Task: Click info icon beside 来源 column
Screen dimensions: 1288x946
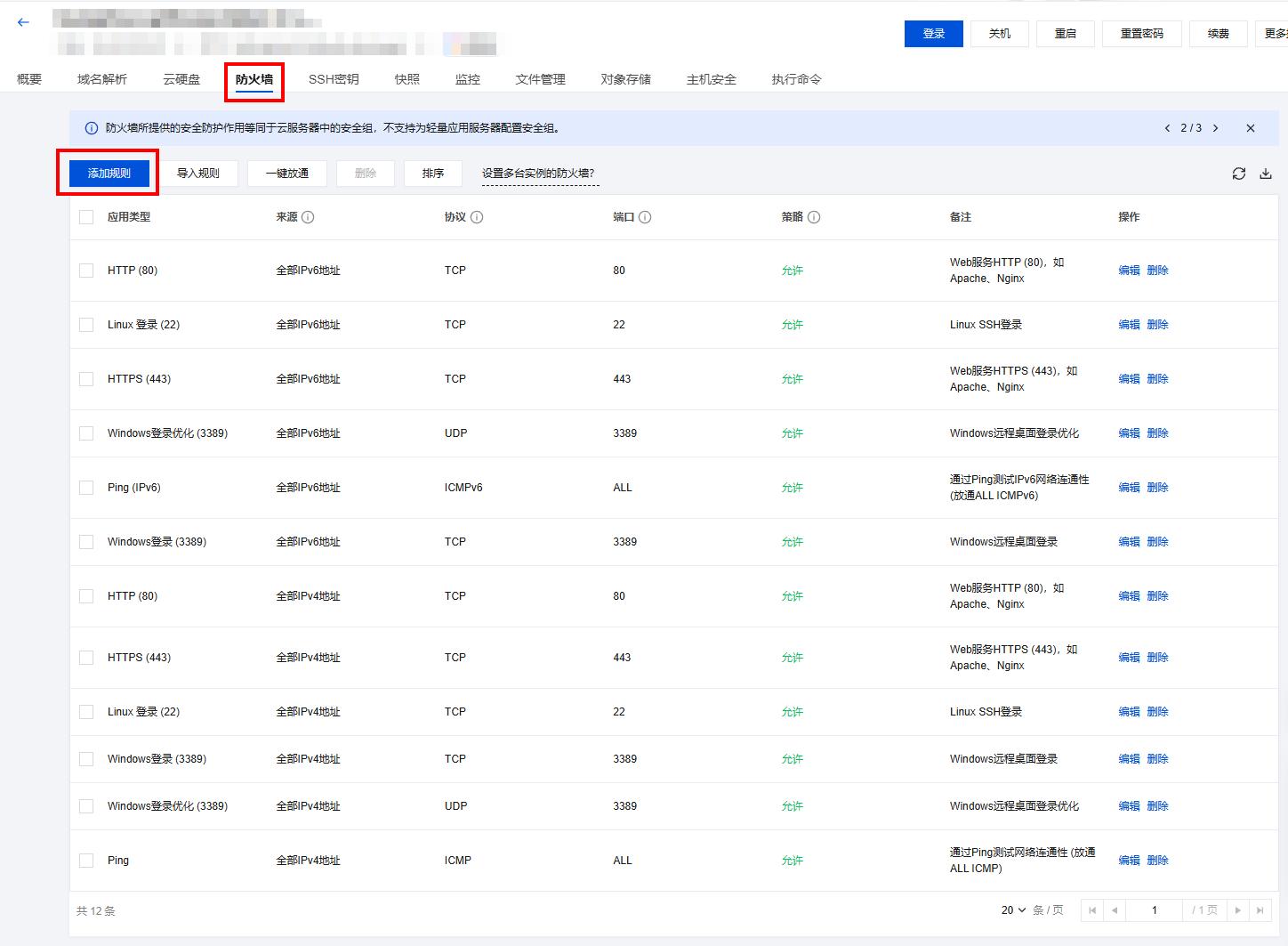Action: [x=308, y=217]
